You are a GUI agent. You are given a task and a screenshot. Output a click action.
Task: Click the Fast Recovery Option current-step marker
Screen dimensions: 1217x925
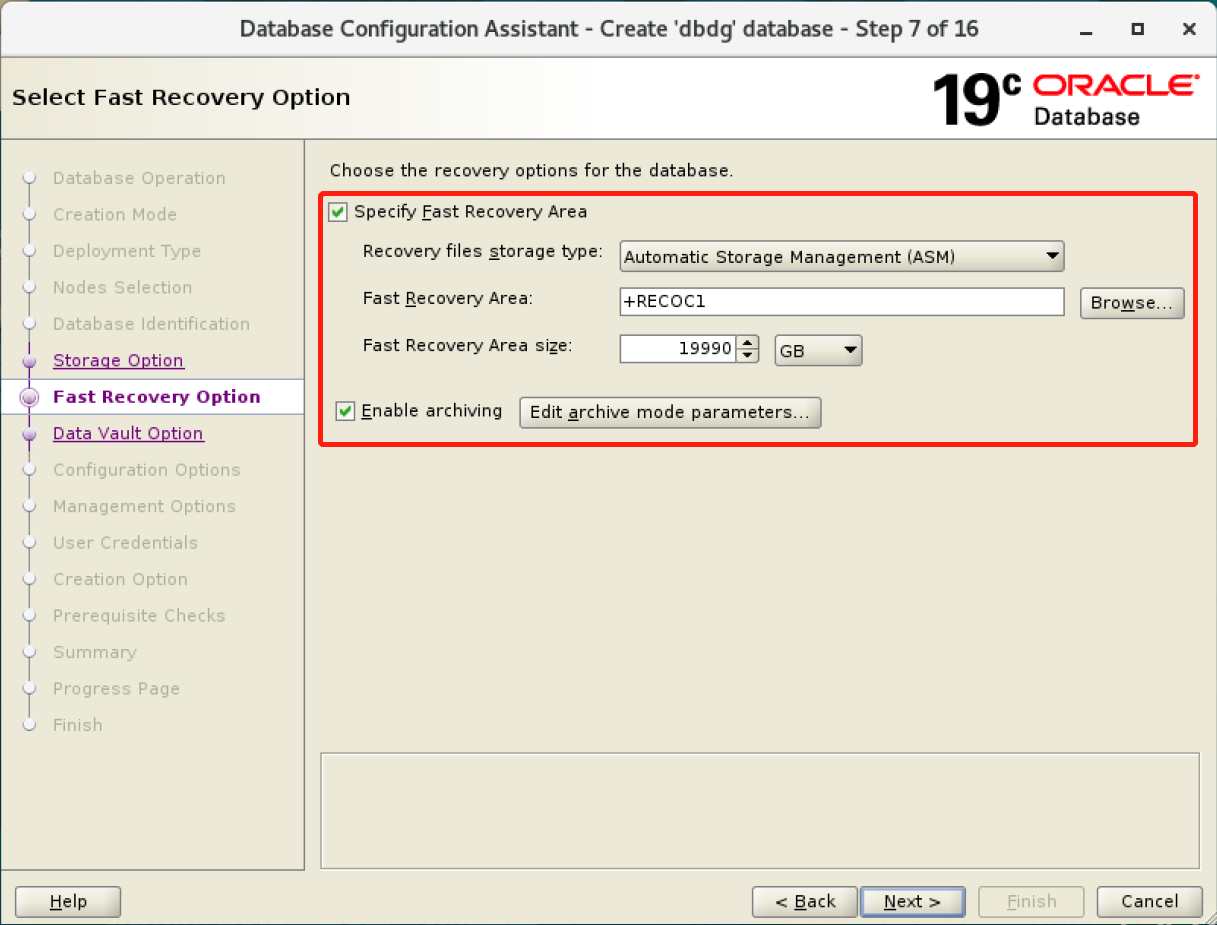point(29,397)
